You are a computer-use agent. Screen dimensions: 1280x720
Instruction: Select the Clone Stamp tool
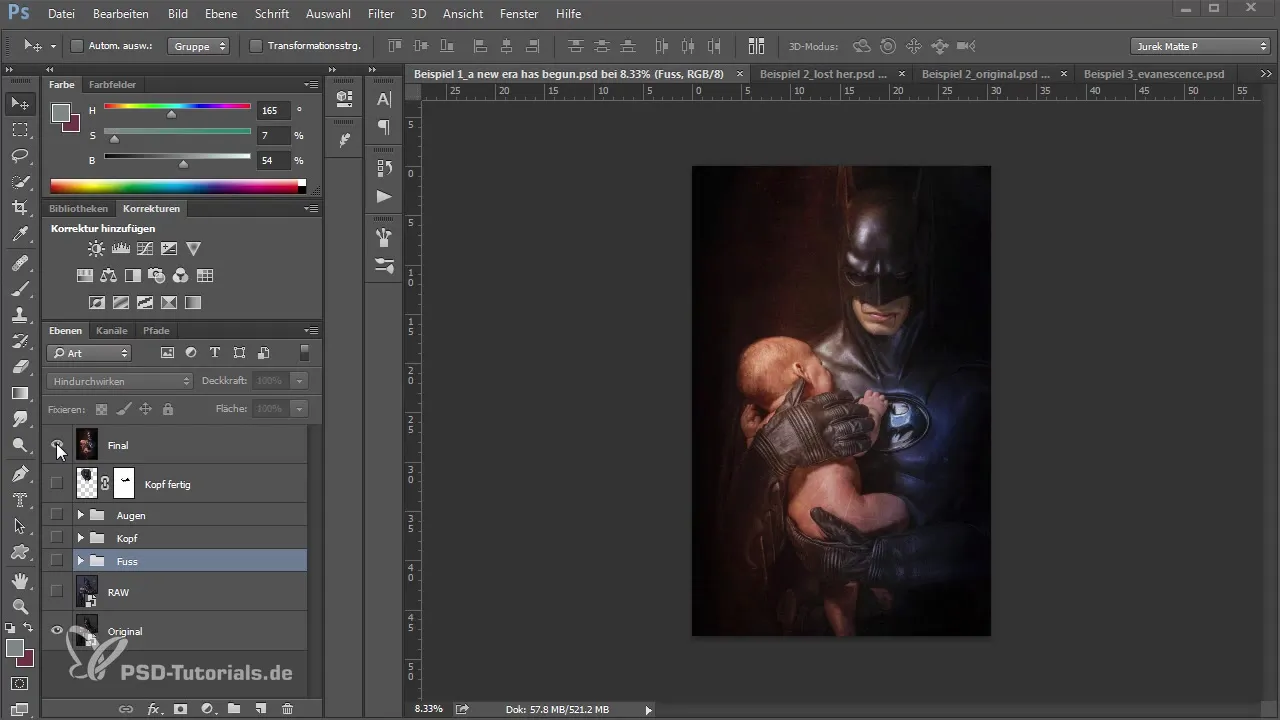click(x=20, y=315)
